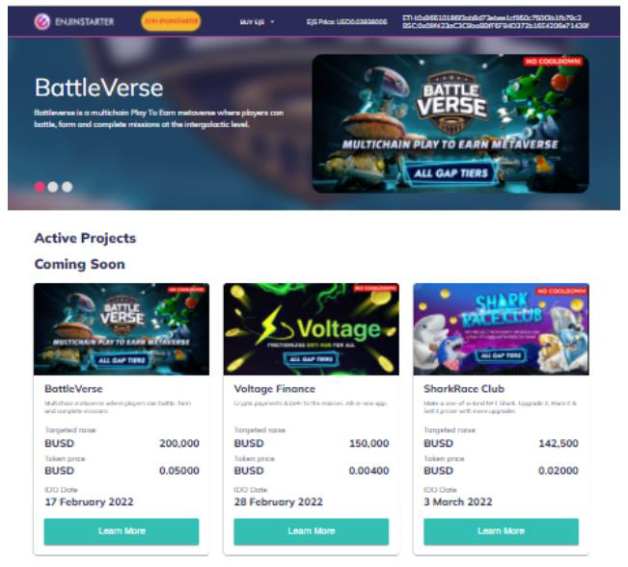Click the SharkRace Club card title

click(464, 389)
